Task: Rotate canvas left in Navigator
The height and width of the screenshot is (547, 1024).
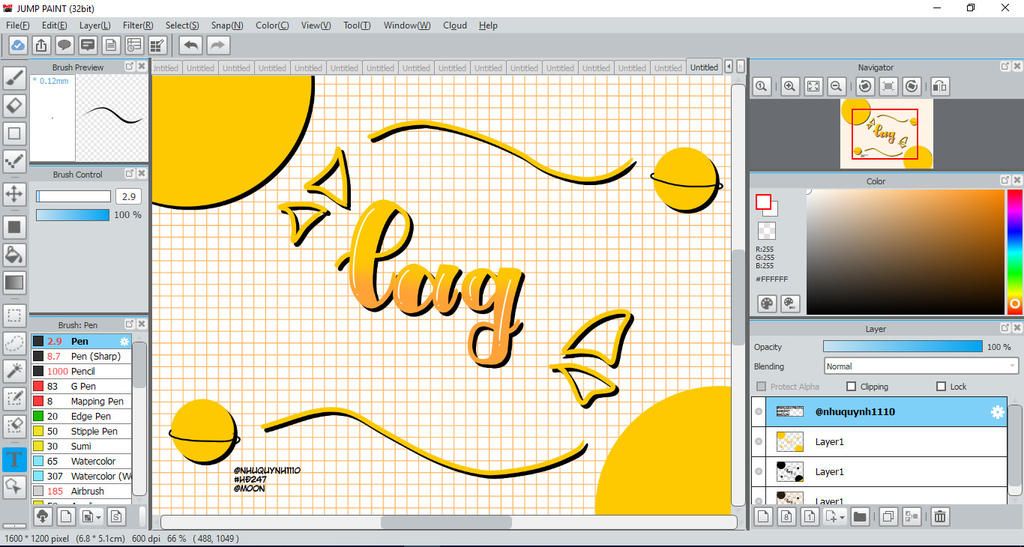Action: [865, 86]
